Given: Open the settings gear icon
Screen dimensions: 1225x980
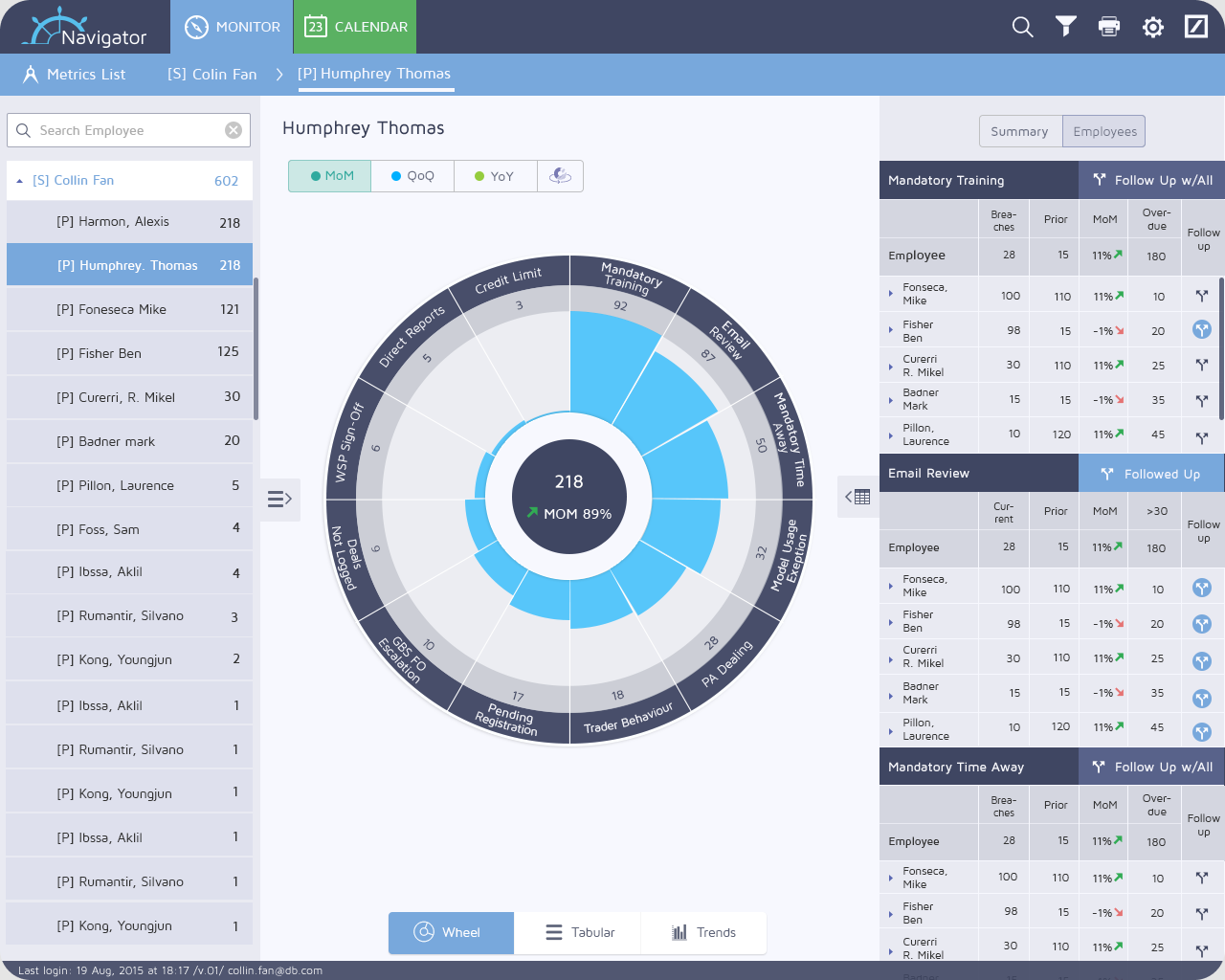Looking at the screenshot, I should 1153,27.
